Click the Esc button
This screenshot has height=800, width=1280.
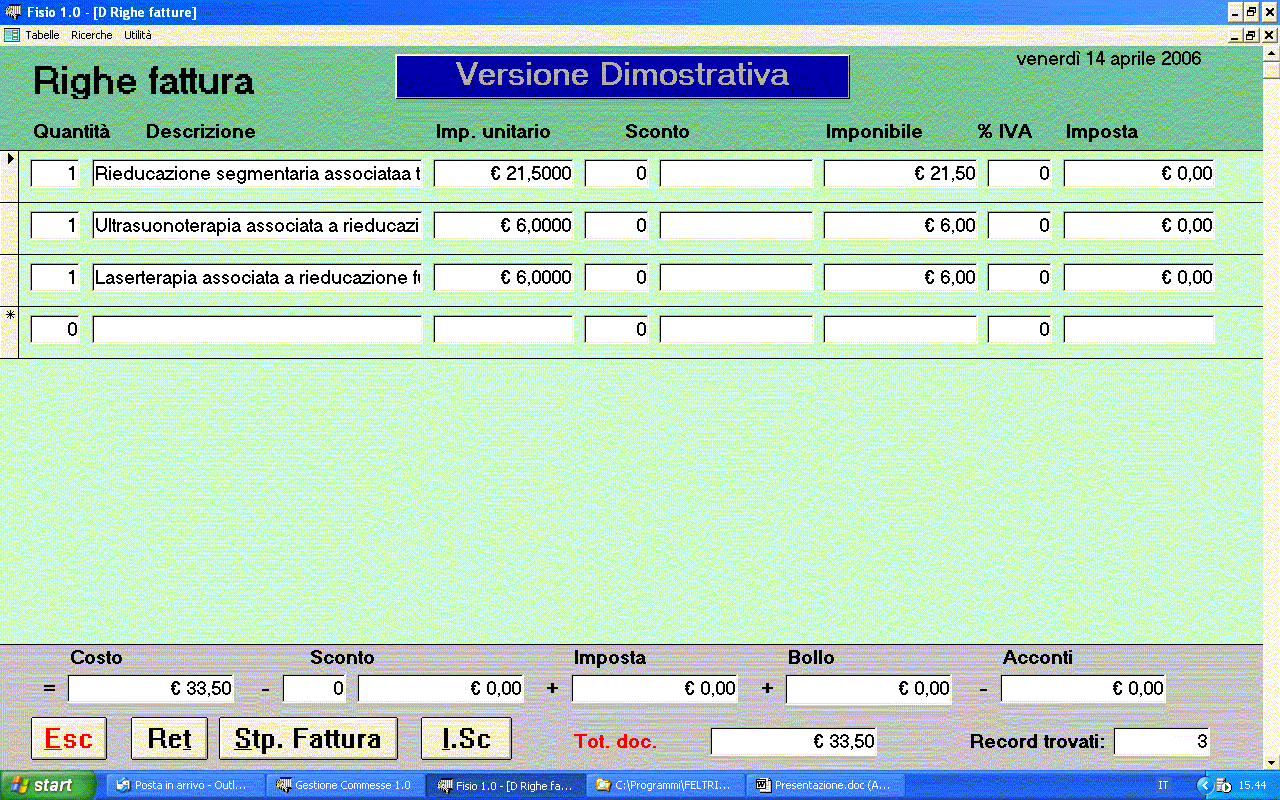pos(69,739)
